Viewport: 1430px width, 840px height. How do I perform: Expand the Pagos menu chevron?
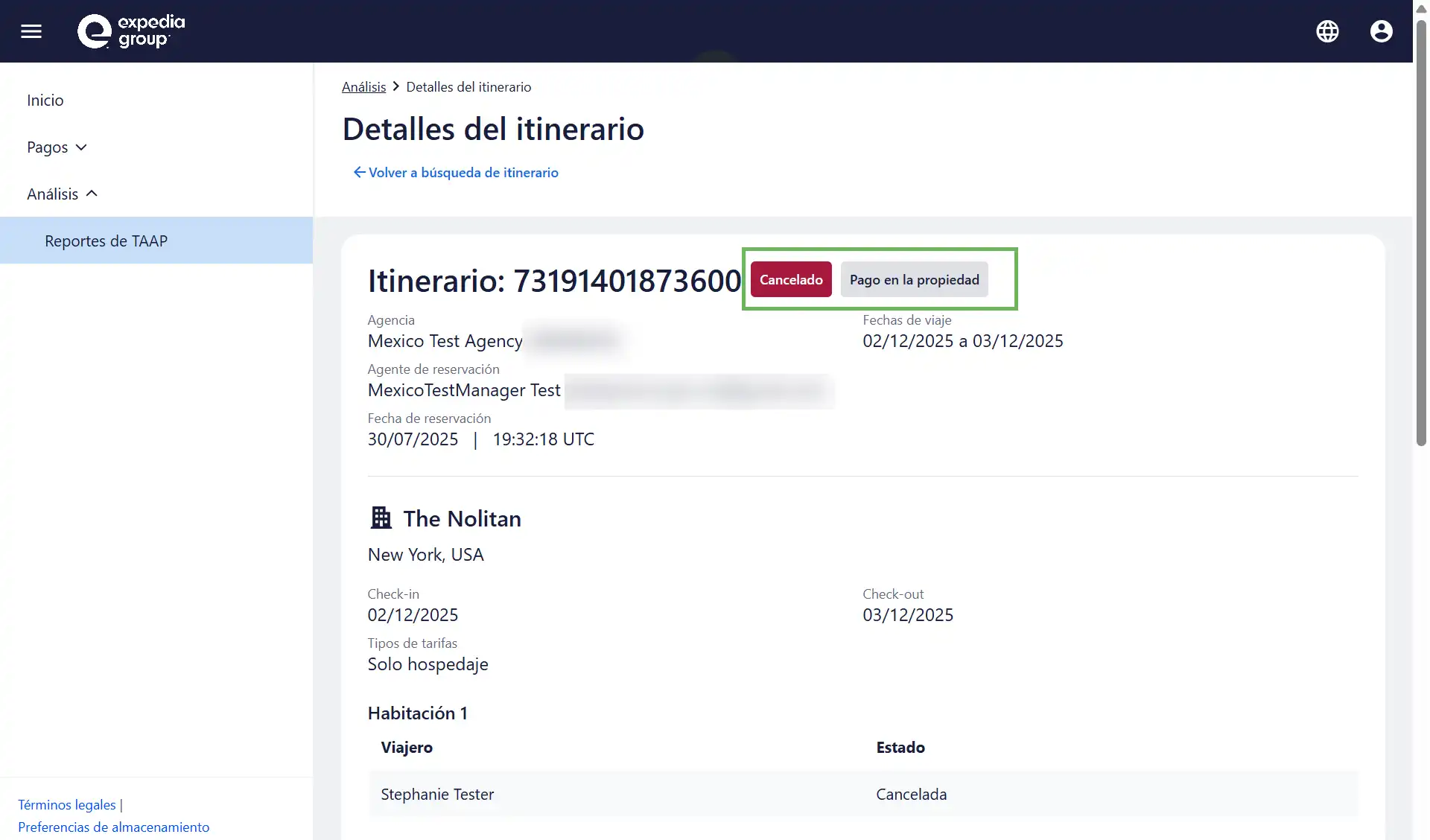[x=81, y=147]
